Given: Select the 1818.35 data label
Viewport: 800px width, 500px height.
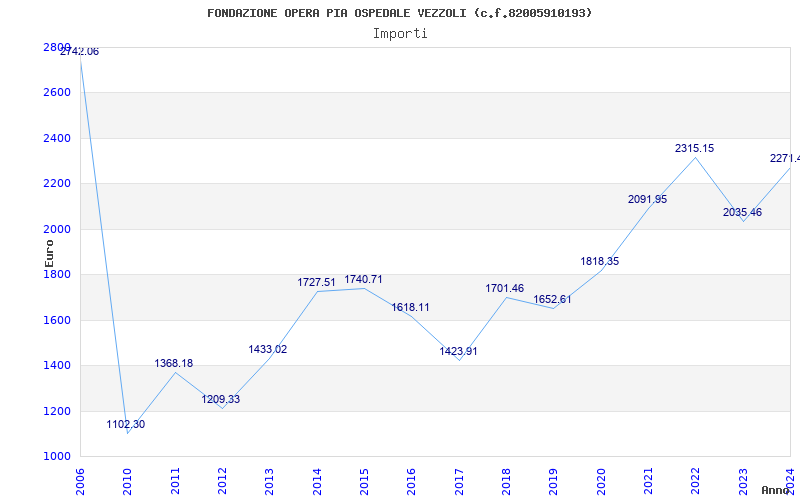Looking at the screenshot, I should coord(599,262).
